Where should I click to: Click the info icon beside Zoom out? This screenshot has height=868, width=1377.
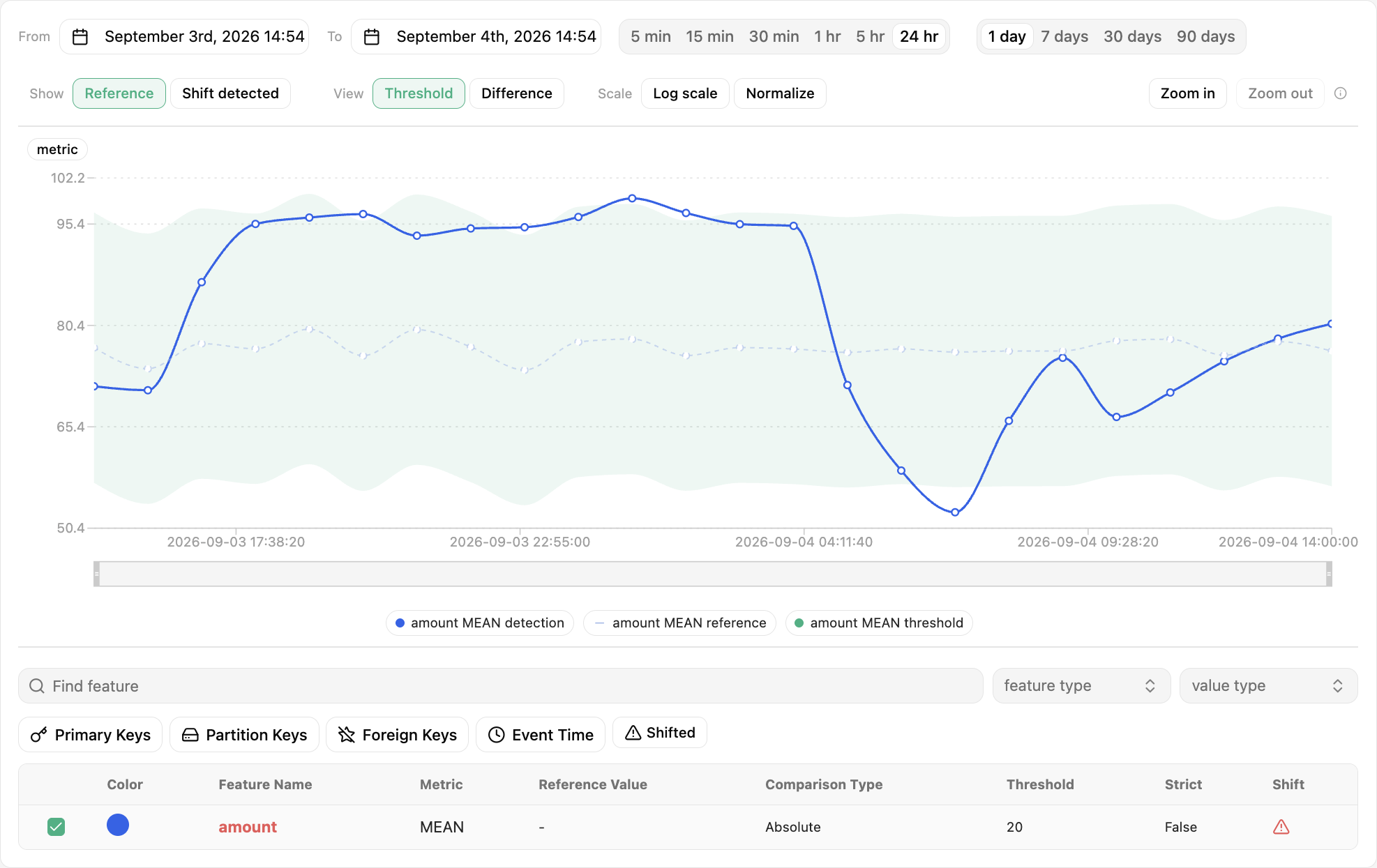(x=1340, y=93)
